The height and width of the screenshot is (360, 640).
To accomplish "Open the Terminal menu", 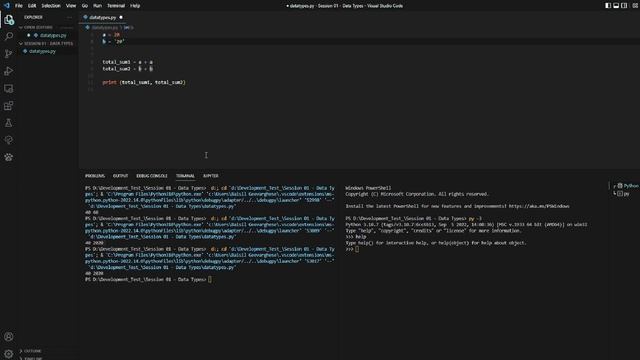I will (x=116, y=6).
